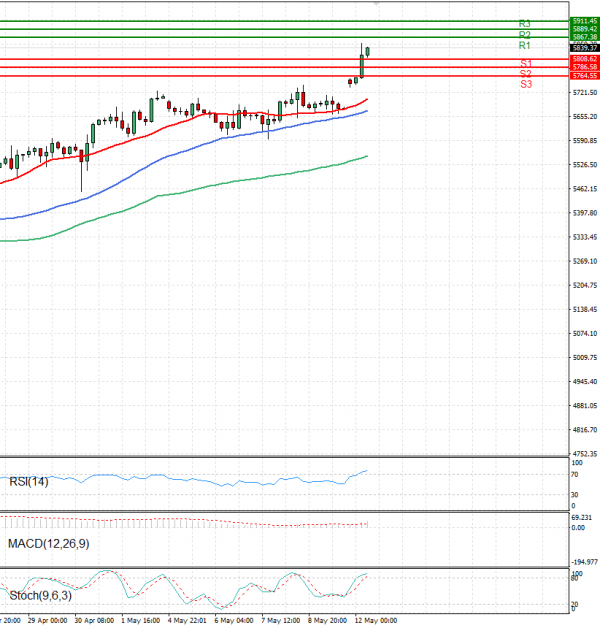Click the 5911.45 green price tag
600x628 pixels.
click(584, 20)
